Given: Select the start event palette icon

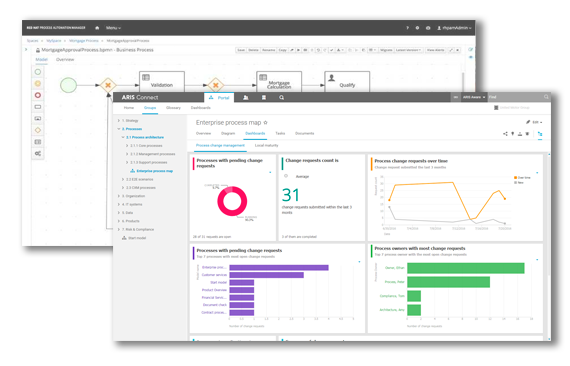Looking at the screenshot, I should (38, 72).
